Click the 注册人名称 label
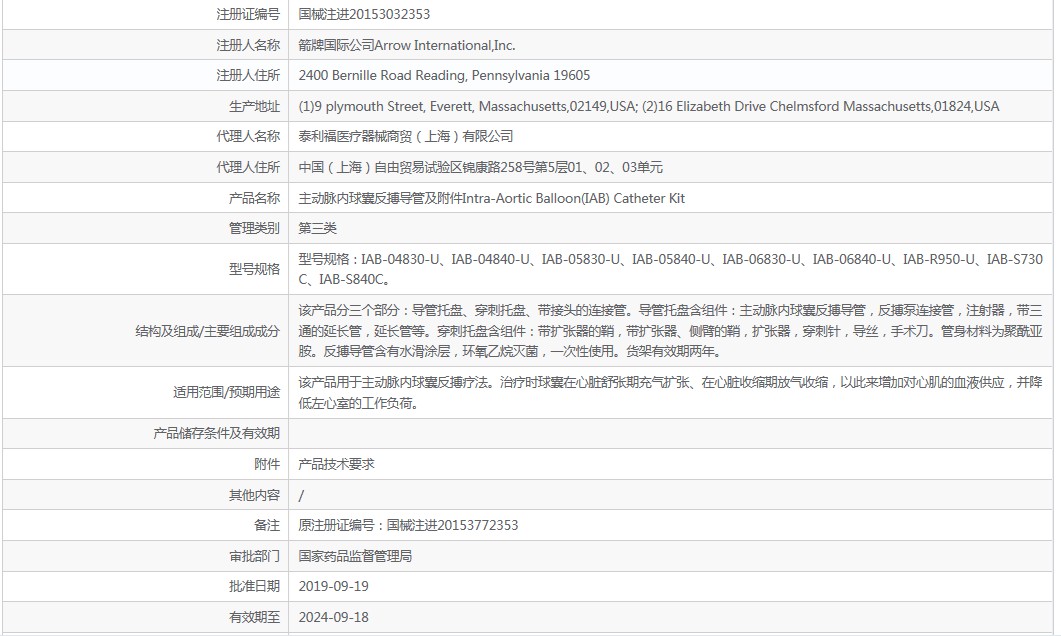1061x636 pixels. pyautogui.click(x=248, y=45)
